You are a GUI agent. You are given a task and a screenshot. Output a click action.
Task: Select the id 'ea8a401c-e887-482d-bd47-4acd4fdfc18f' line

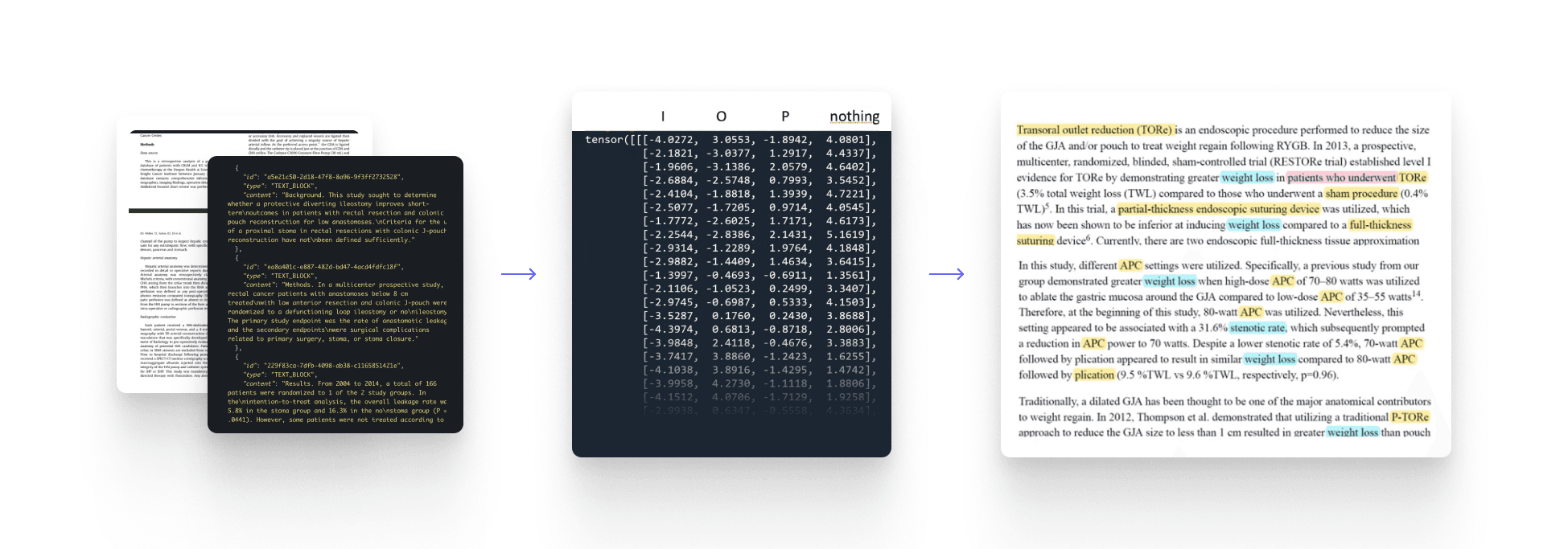tap(322, 267)
